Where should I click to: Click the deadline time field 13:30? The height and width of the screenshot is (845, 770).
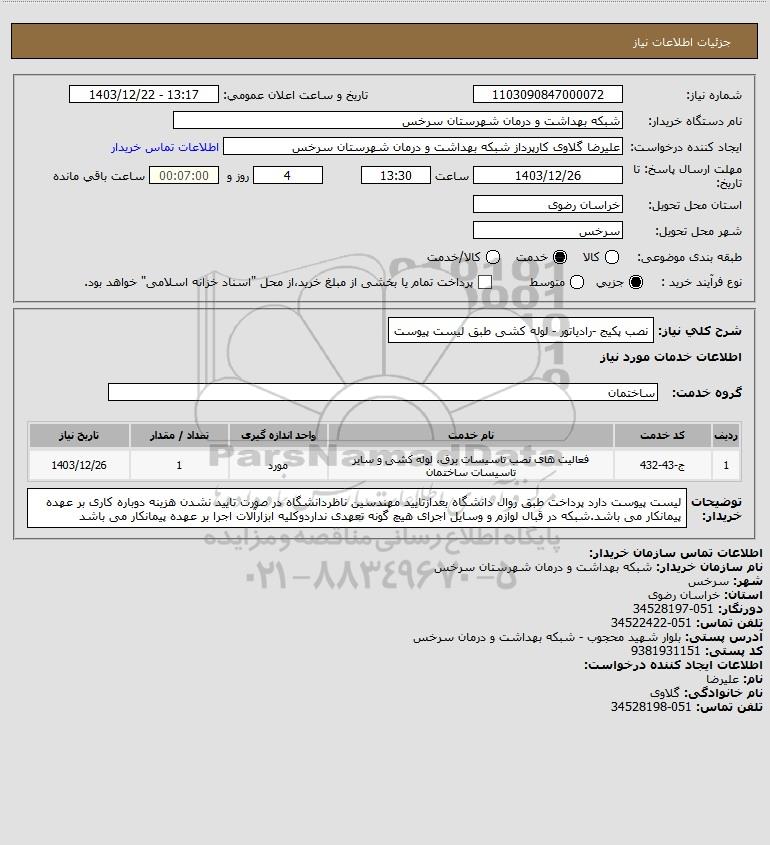(x=396, y=176)
